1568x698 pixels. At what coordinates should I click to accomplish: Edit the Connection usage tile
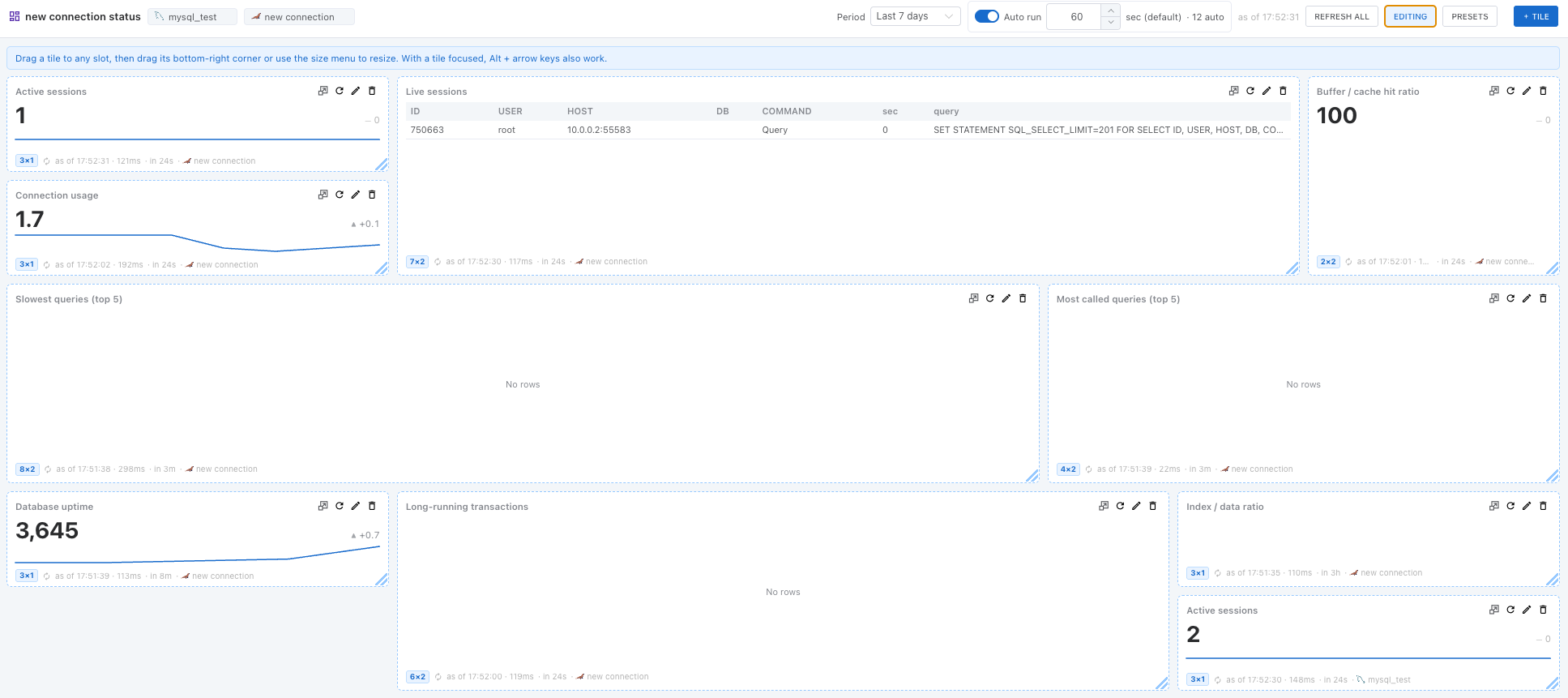[x=356, y=195]
